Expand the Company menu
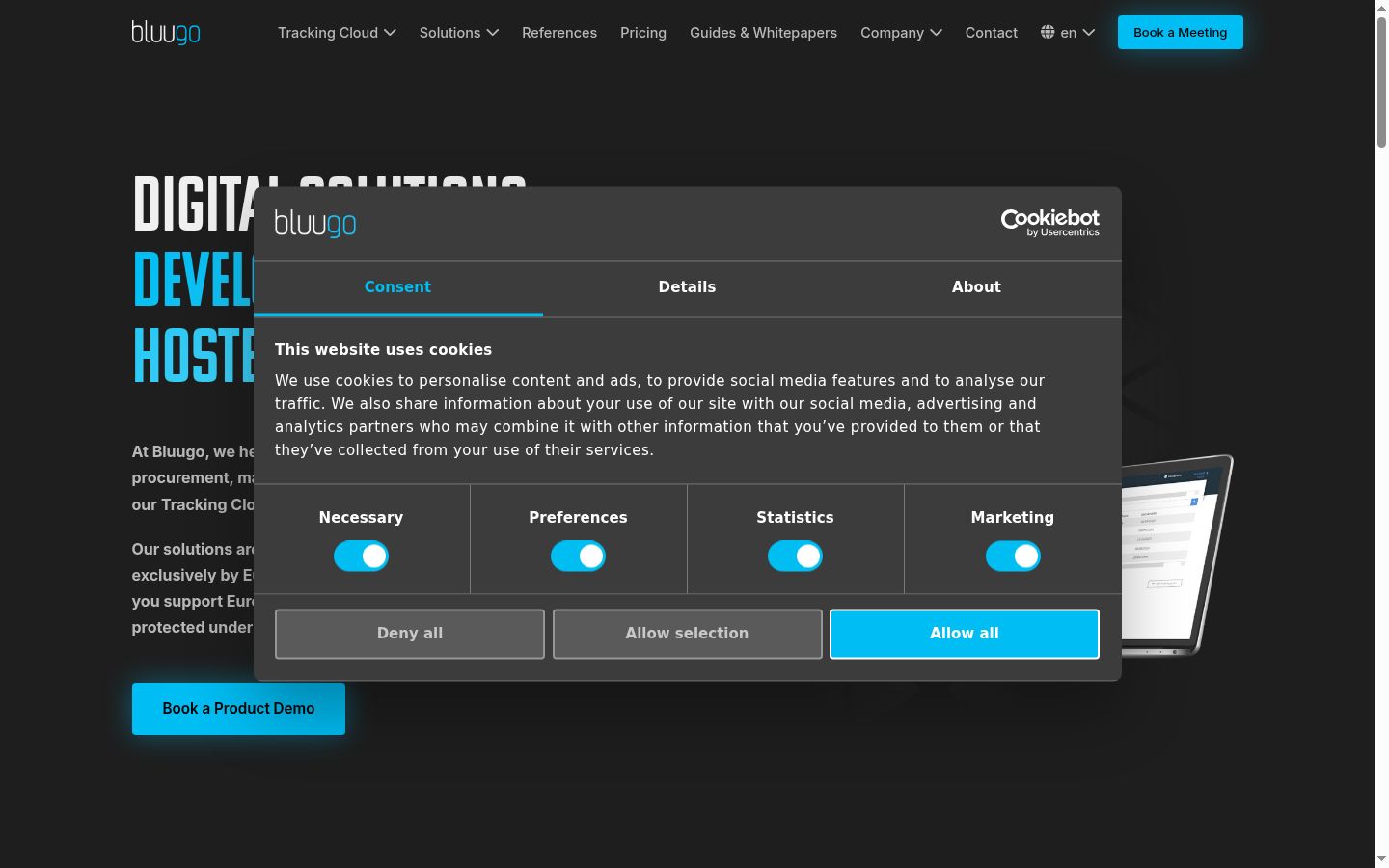 tap(901, 33)
